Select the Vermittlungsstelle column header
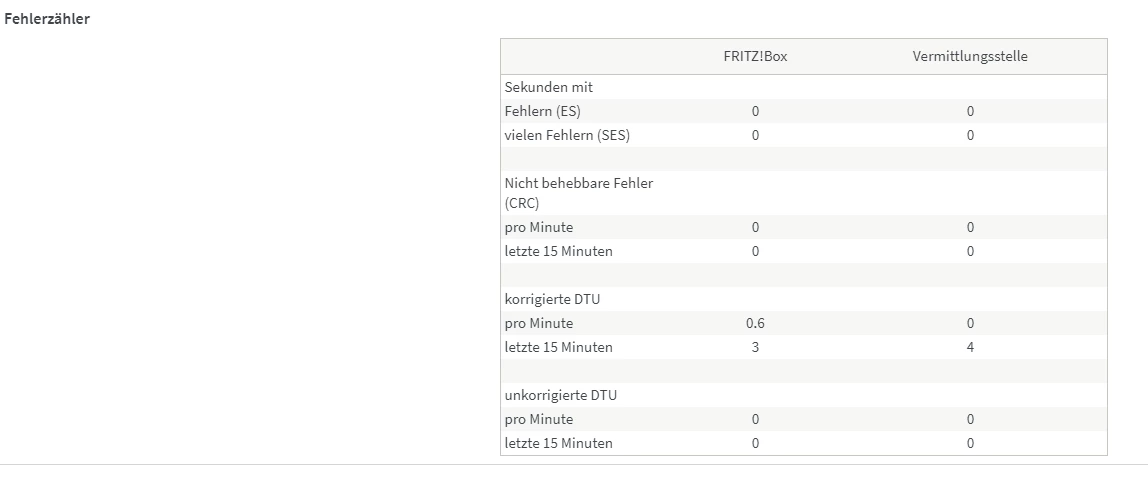The width and height of the screenshot is (1148, 485). [x=970, y=56]
